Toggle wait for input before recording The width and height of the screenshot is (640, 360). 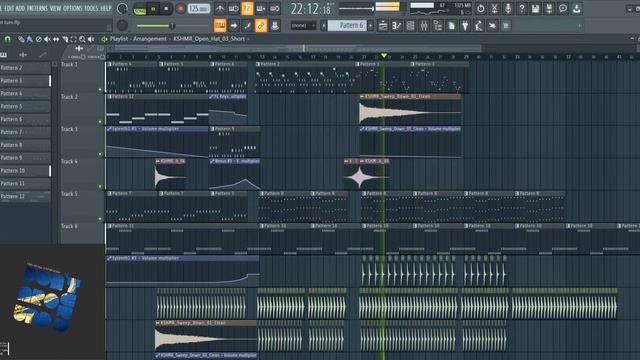(x=234, y=8)
